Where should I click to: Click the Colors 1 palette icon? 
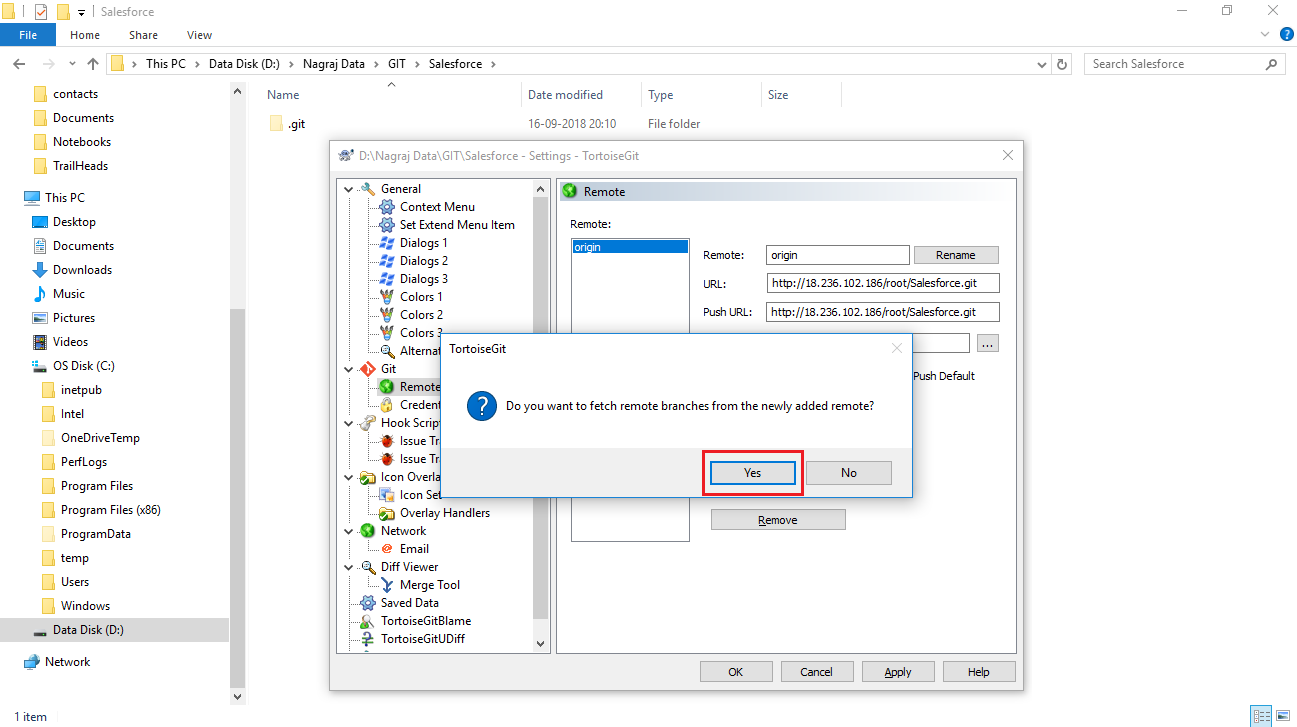click(387, 297)
